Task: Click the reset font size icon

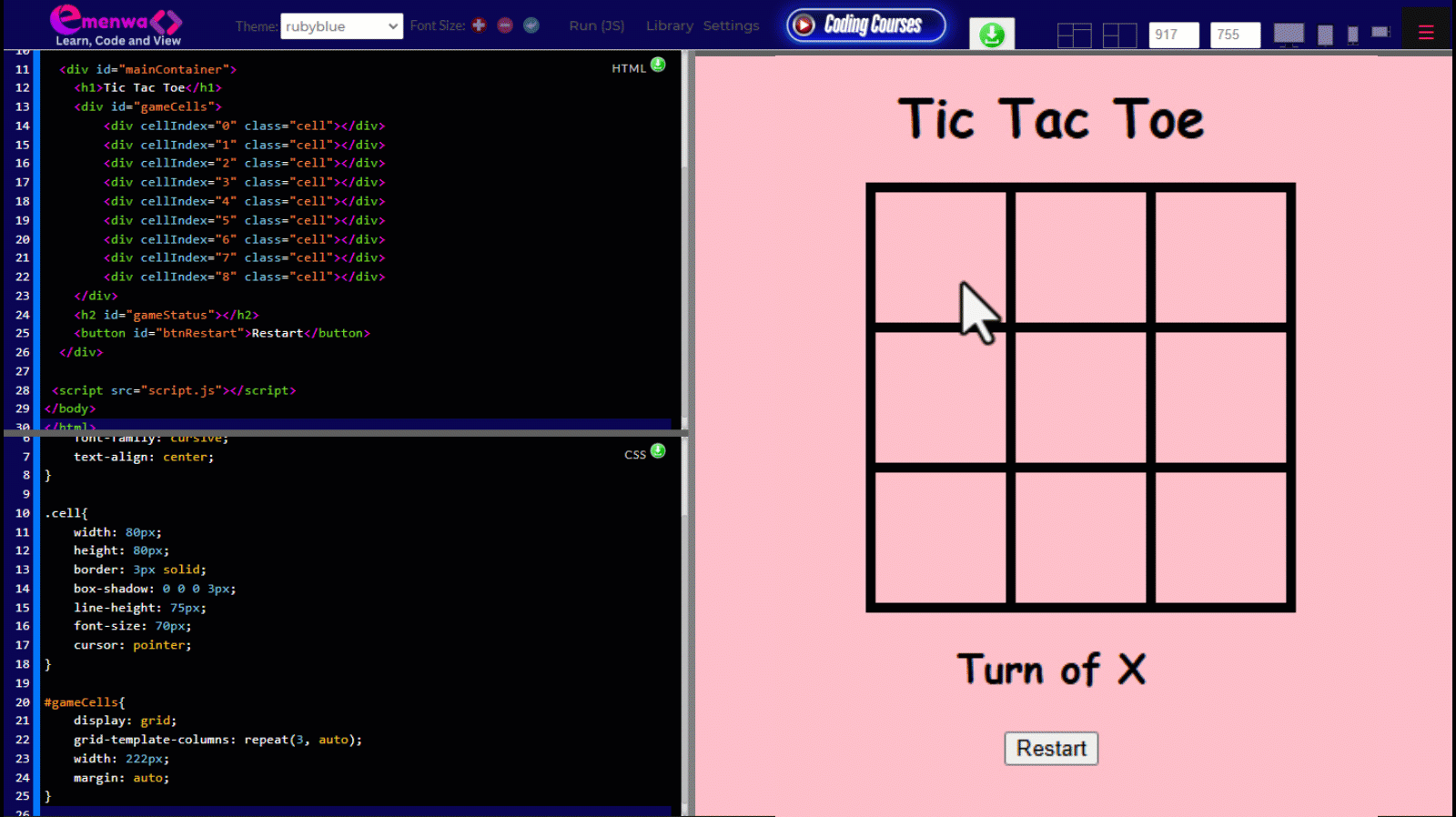Action: click(531, 25)
